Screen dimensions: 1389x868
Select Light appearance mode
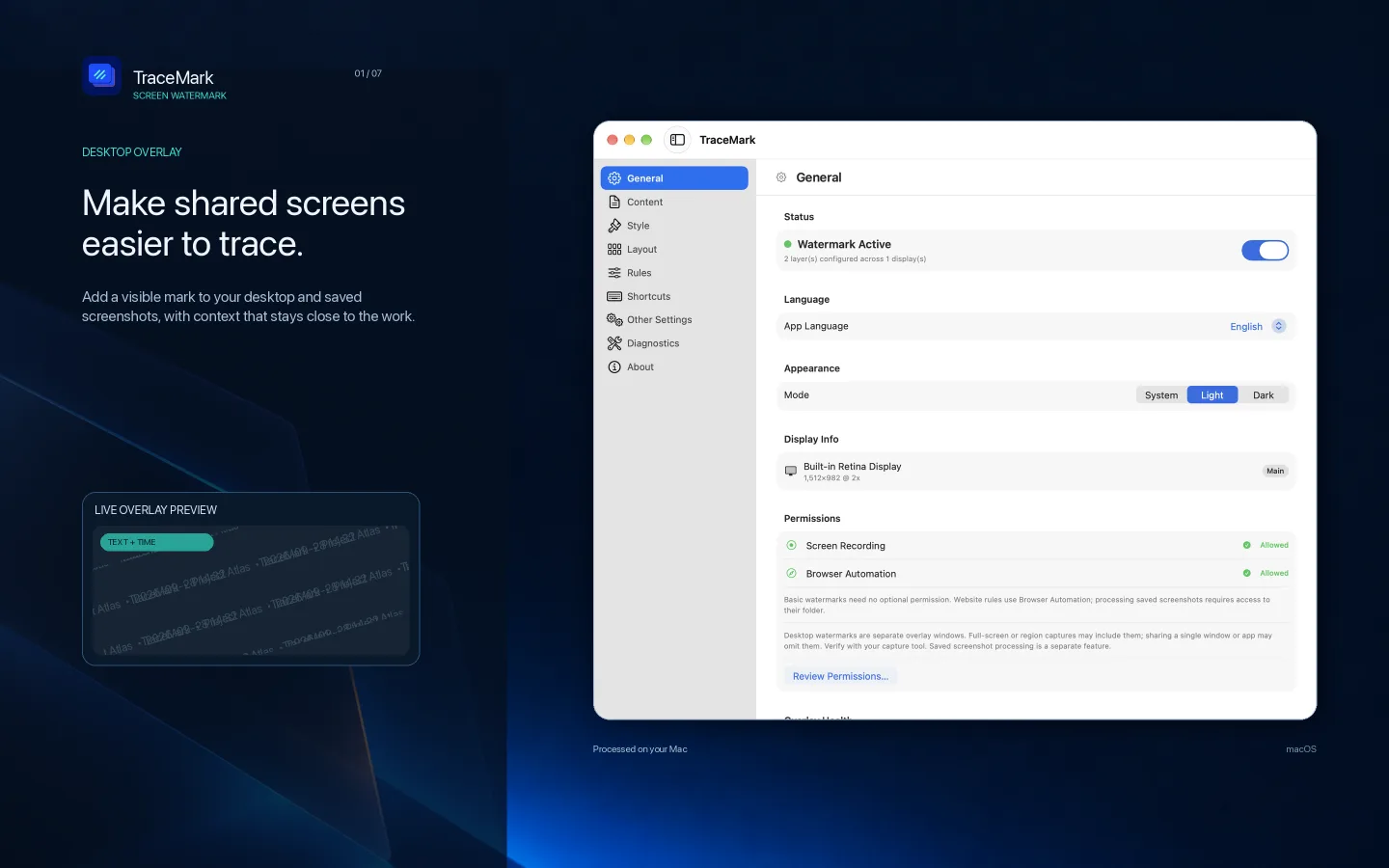pos(1212,395)
